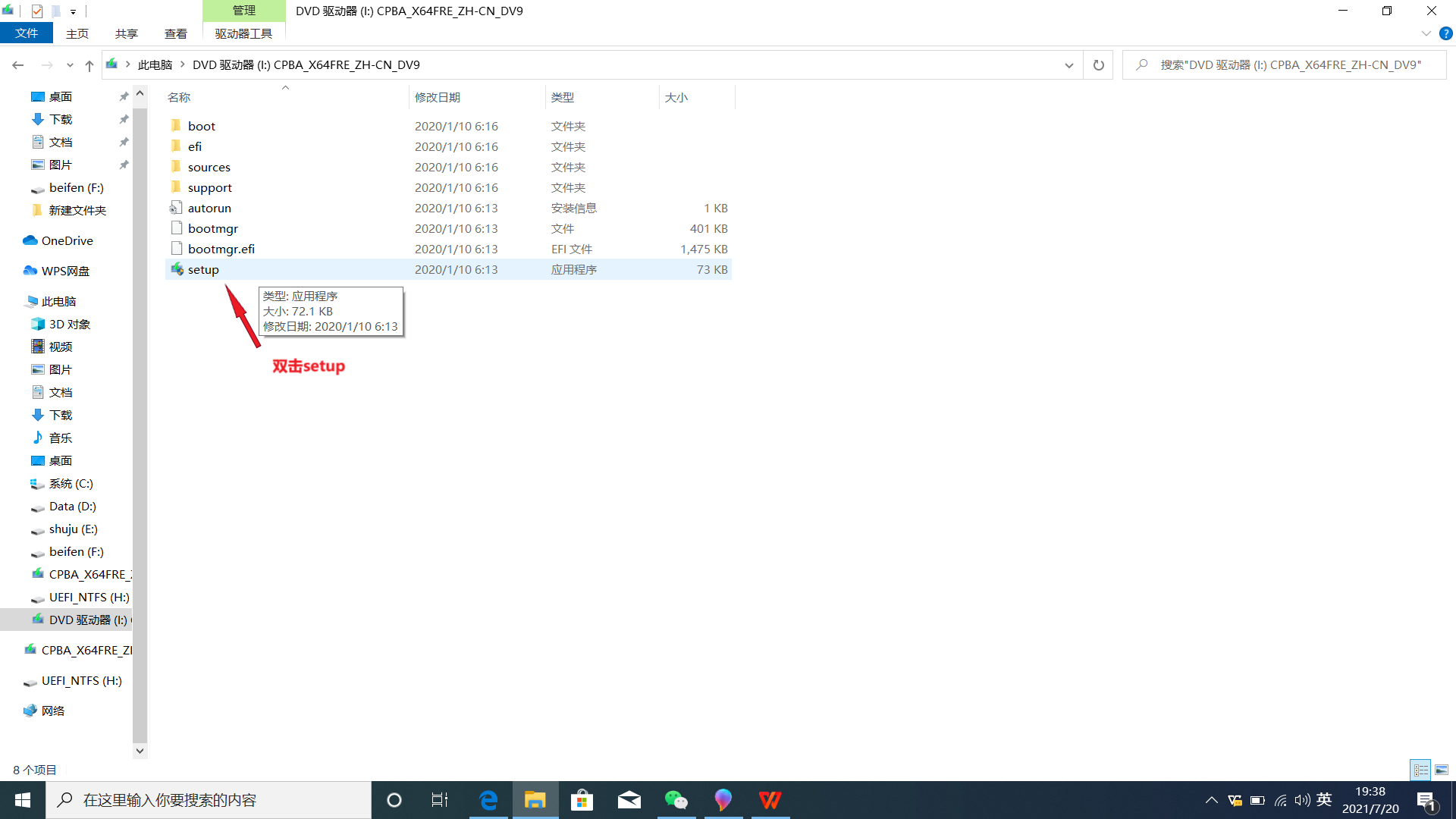
Task: Open the quick access toolbar customize dropdown
Action: pyautogui.click(x=73, y=11)
